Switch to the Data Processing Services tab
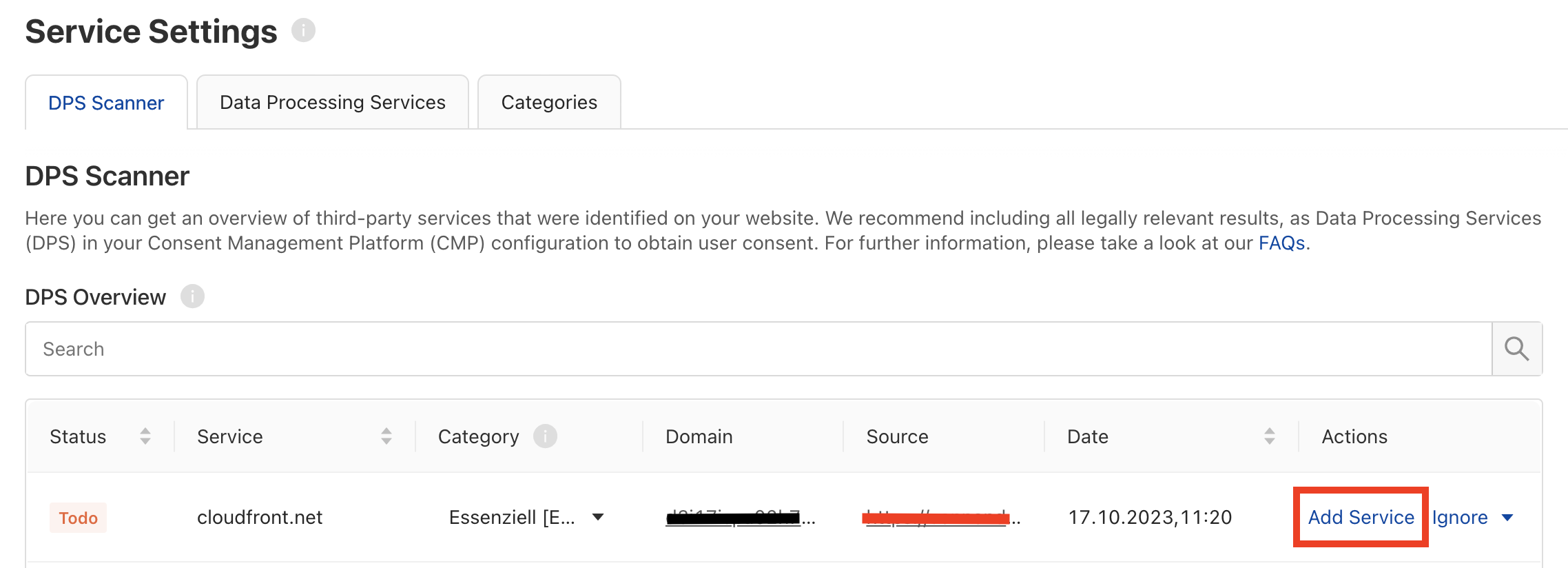Viewport: 1568px width, 568px height. [331, 101]
